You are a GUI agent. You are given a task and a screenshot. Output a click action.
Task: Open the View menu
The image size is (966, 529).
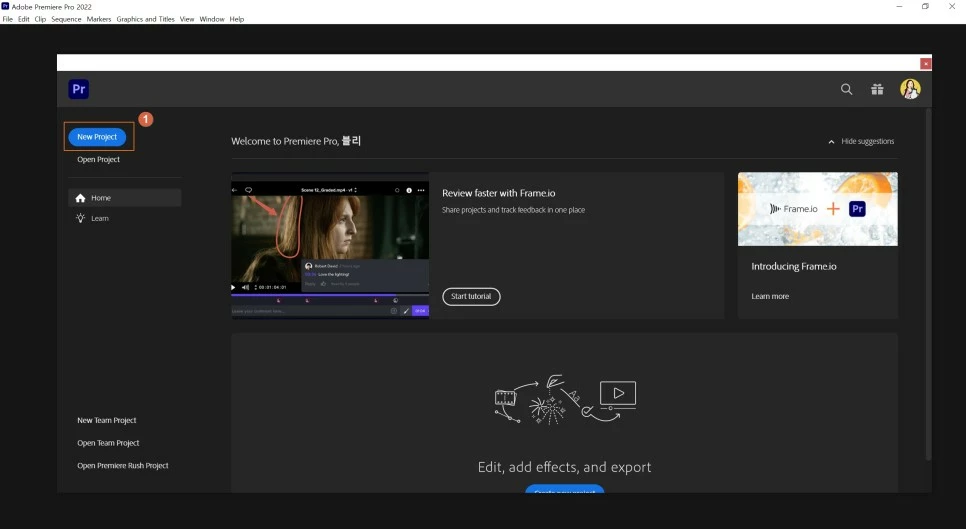click(x=187, y=19)
